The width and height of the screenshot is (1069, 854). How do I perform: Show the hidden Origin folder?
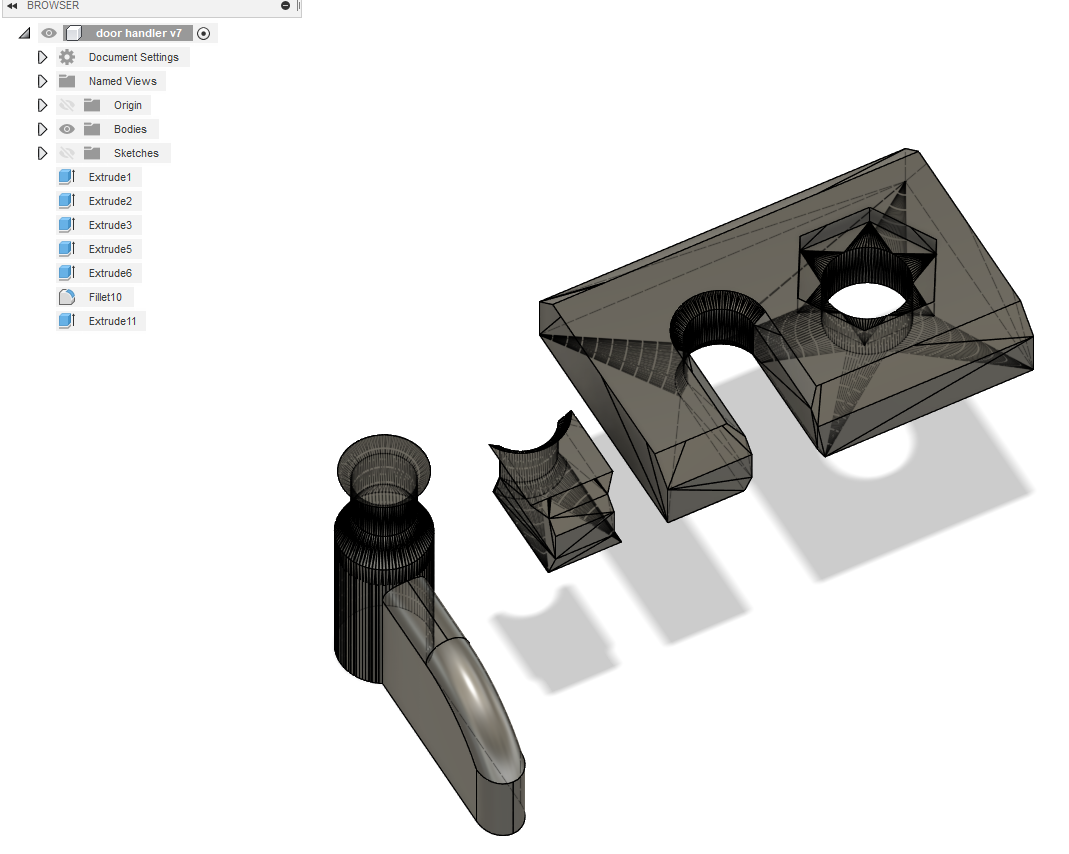pyautogui.click(x=67, y=105)
